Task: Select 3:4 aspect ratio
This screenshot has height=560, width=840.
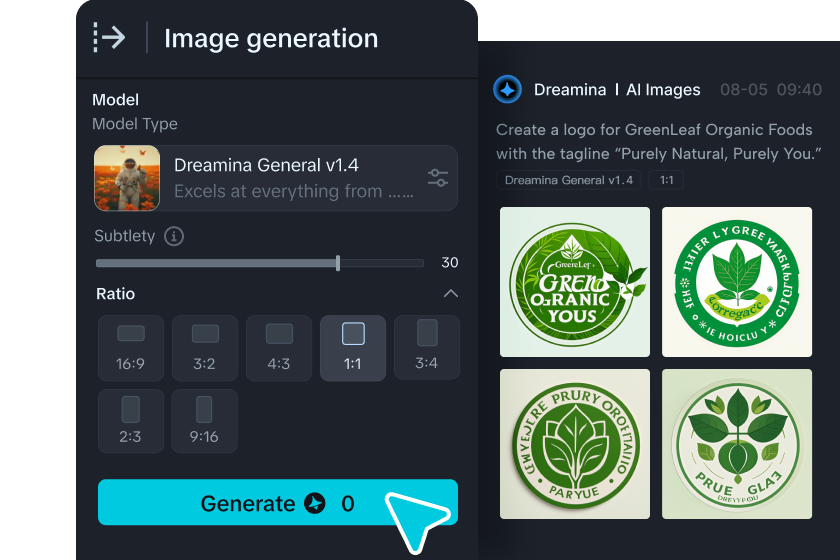Action: (x=427, y=348)
